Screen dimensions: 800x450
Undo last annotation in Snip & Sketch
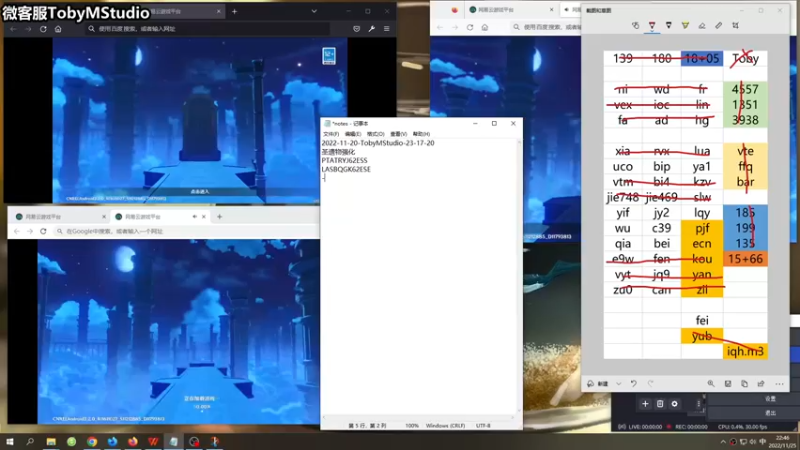(x=634, y=384)
